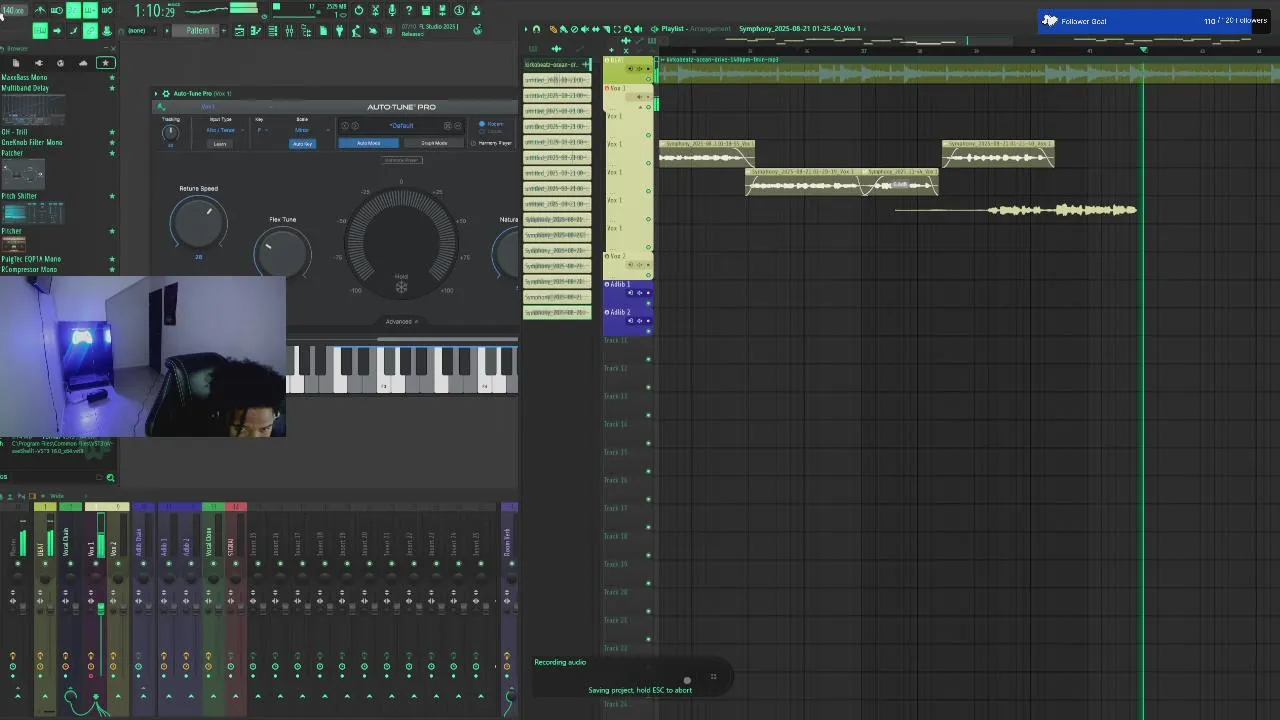This screenshot has width=1280, height=720.
Task: Select RCompressor Mono in Browser
Action: click(x=29, y=269)
